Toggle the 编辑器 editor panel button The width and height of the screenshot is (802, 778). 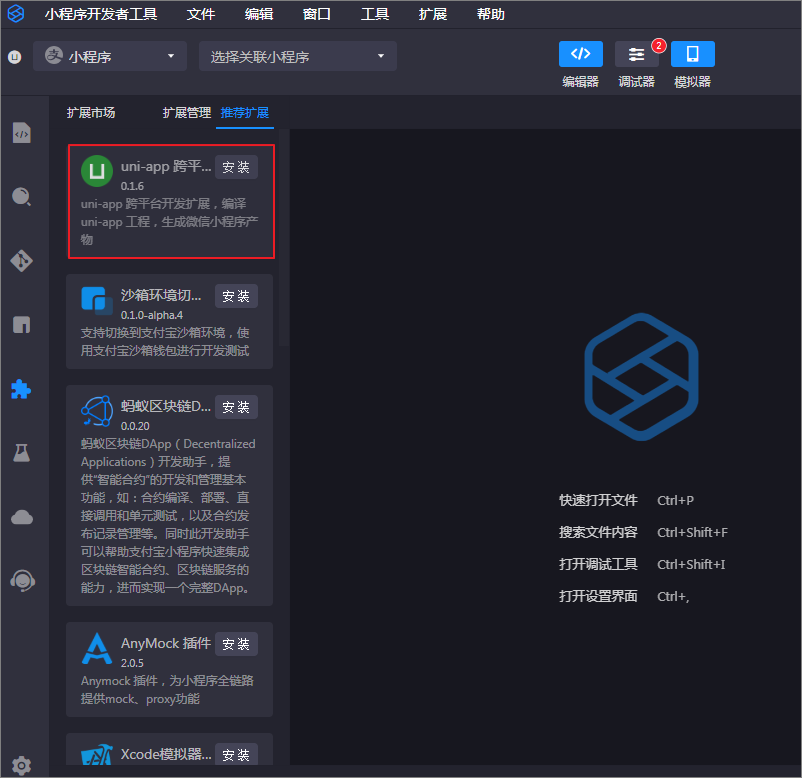pyautogui.click(x=580, y=55)
